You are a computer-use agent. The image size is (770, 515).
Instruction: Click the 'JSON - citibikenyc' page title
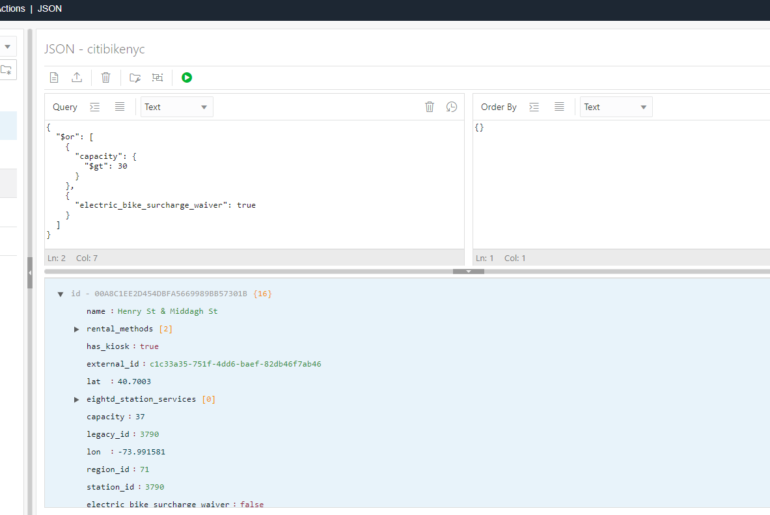[94, 49]
